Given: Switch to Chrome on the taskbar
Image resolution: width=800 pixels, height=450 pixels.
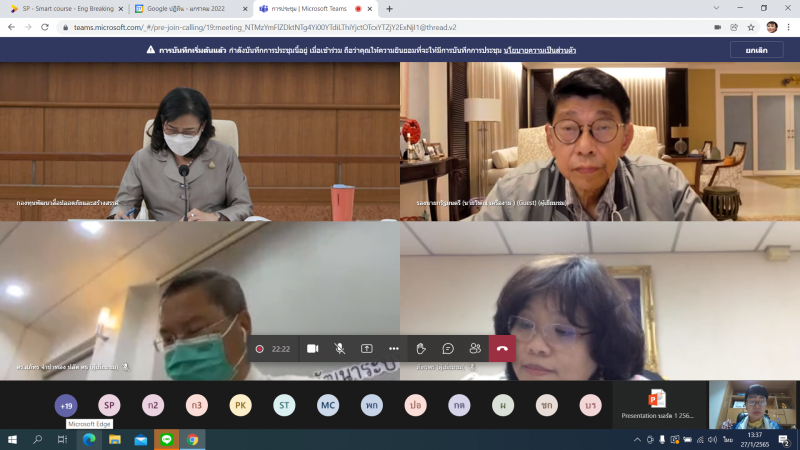Looking at the screenshot, I should point(192,439).
